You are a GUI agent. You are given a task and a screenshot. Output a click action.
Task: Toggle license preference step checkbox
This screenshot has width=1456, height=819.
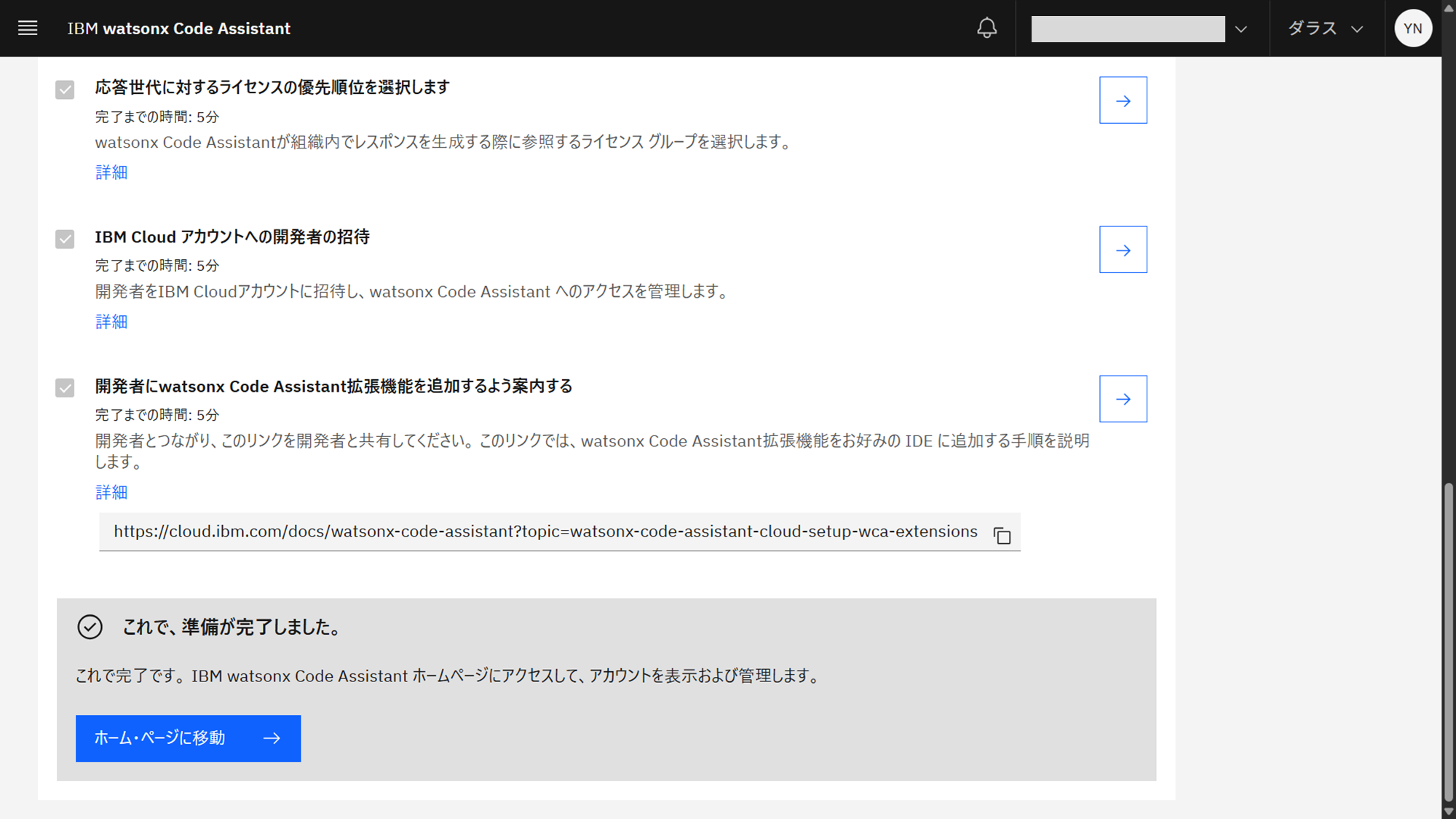tap(65, 90)
